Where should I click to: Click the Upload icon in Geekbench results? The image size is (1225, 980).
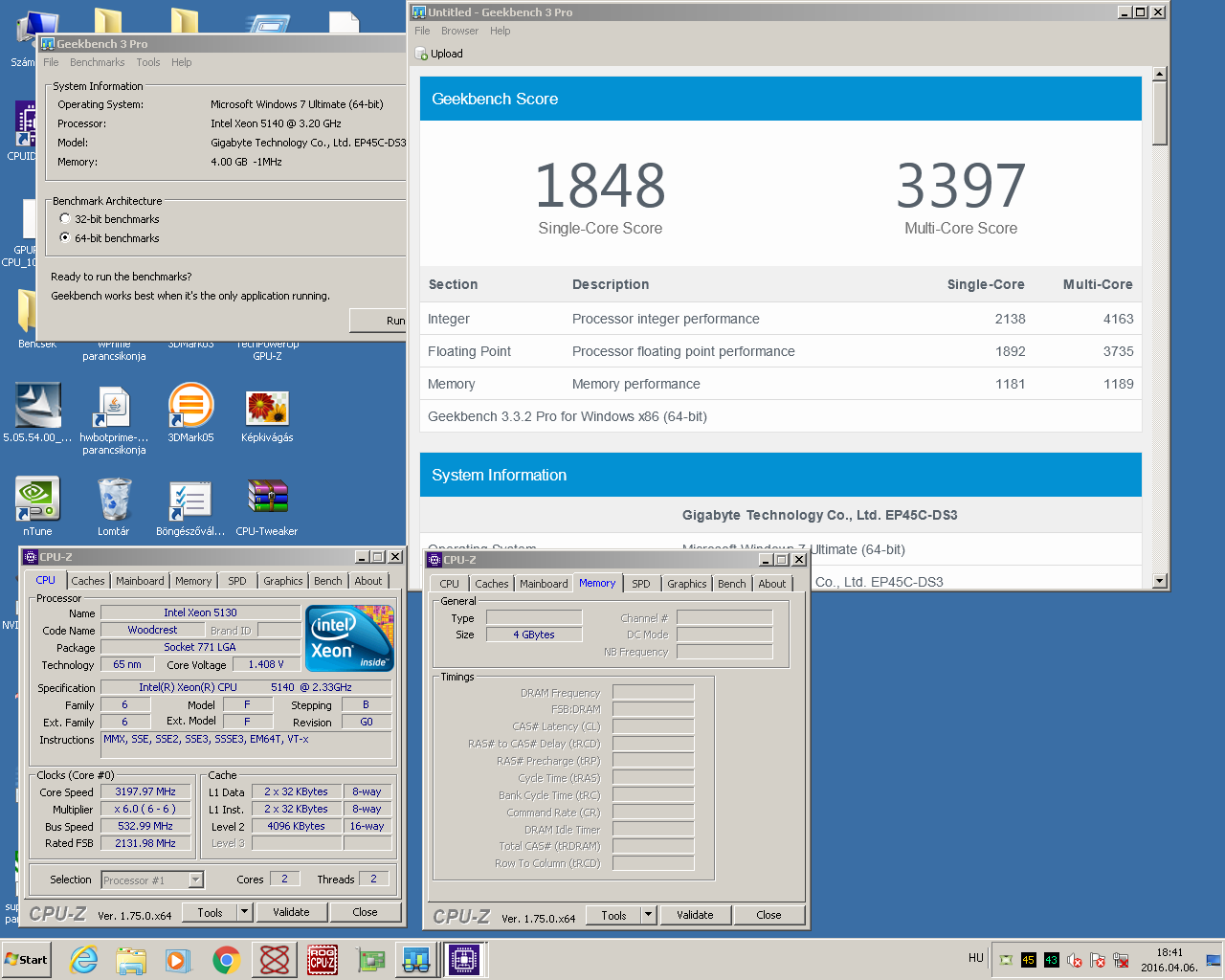(x=421, y=54)
